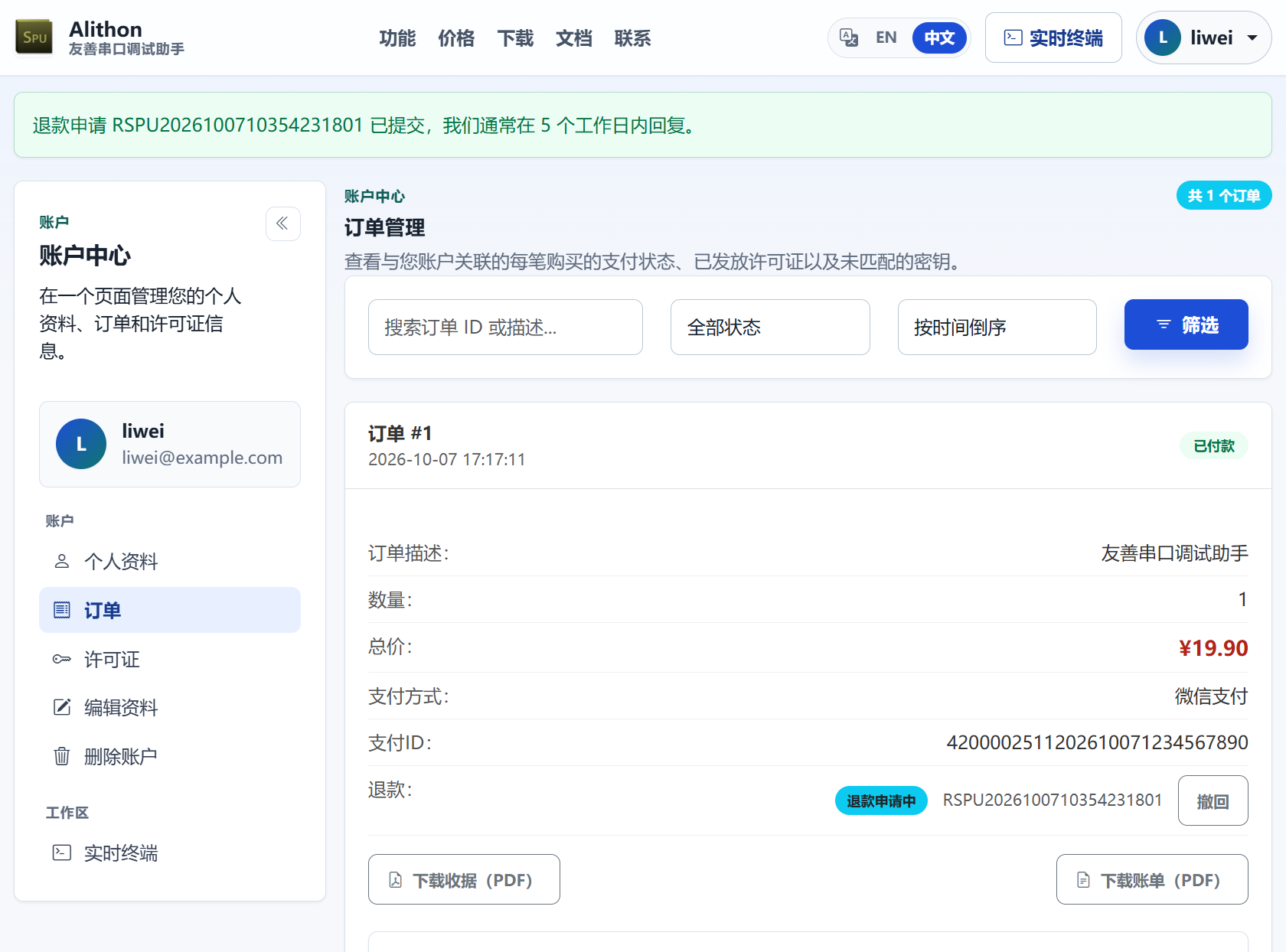Click the liwei avatar in the sidebar card
This screenshot has height=952, width=1286.
click(81, 444)
